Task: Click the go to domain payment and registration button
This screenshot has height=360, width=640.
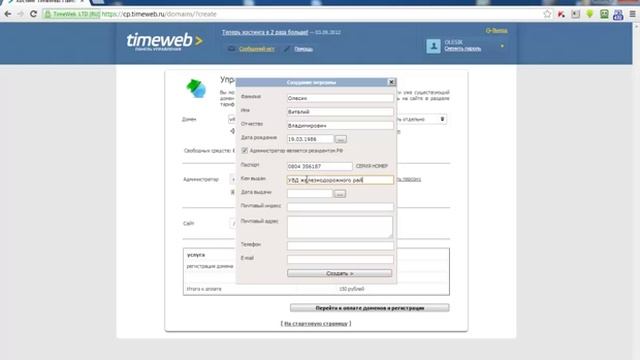Action: (370, 308)
